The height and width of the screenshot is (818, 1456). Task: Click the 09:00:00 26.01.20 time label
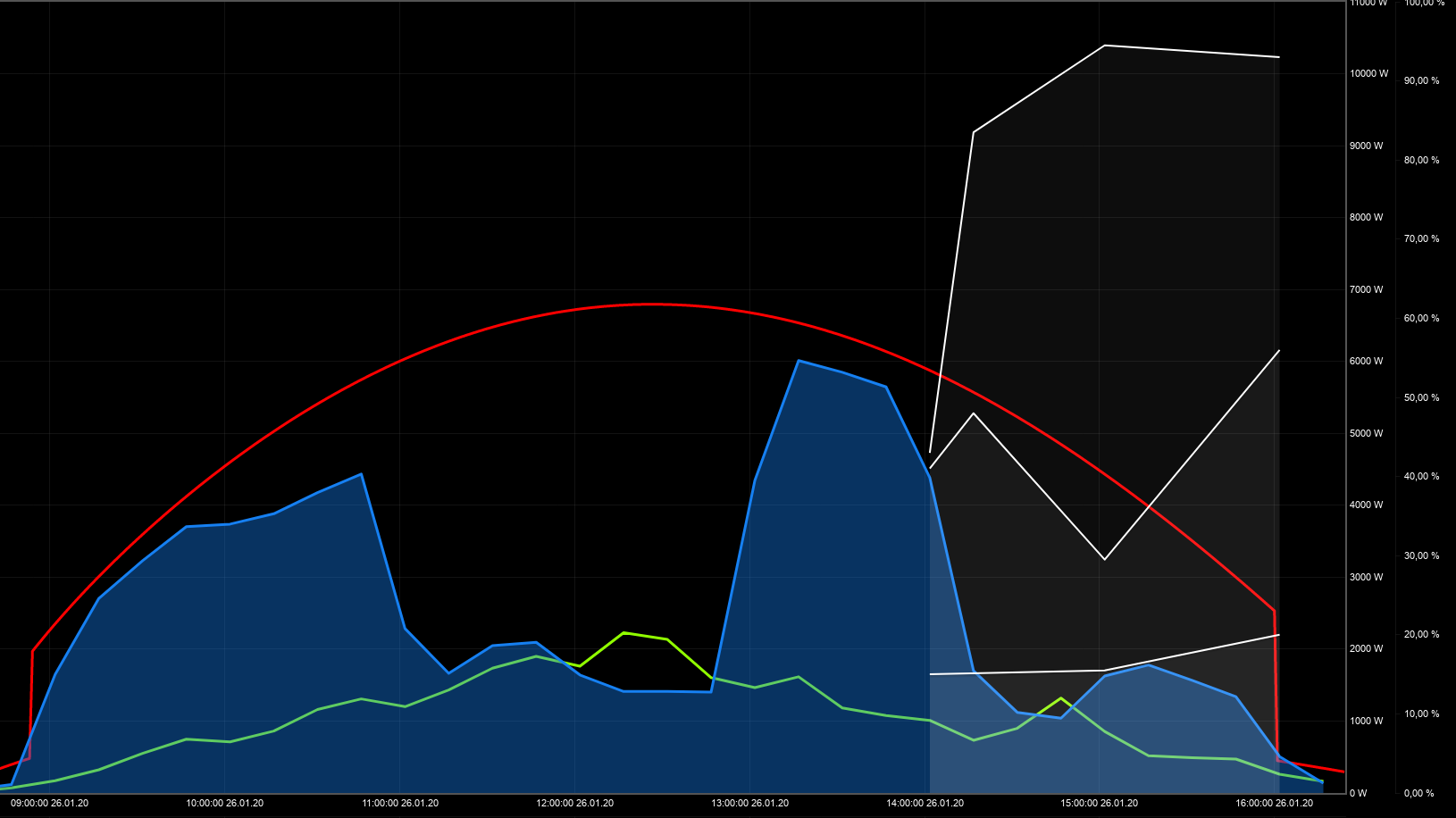(x=49, y=804)
